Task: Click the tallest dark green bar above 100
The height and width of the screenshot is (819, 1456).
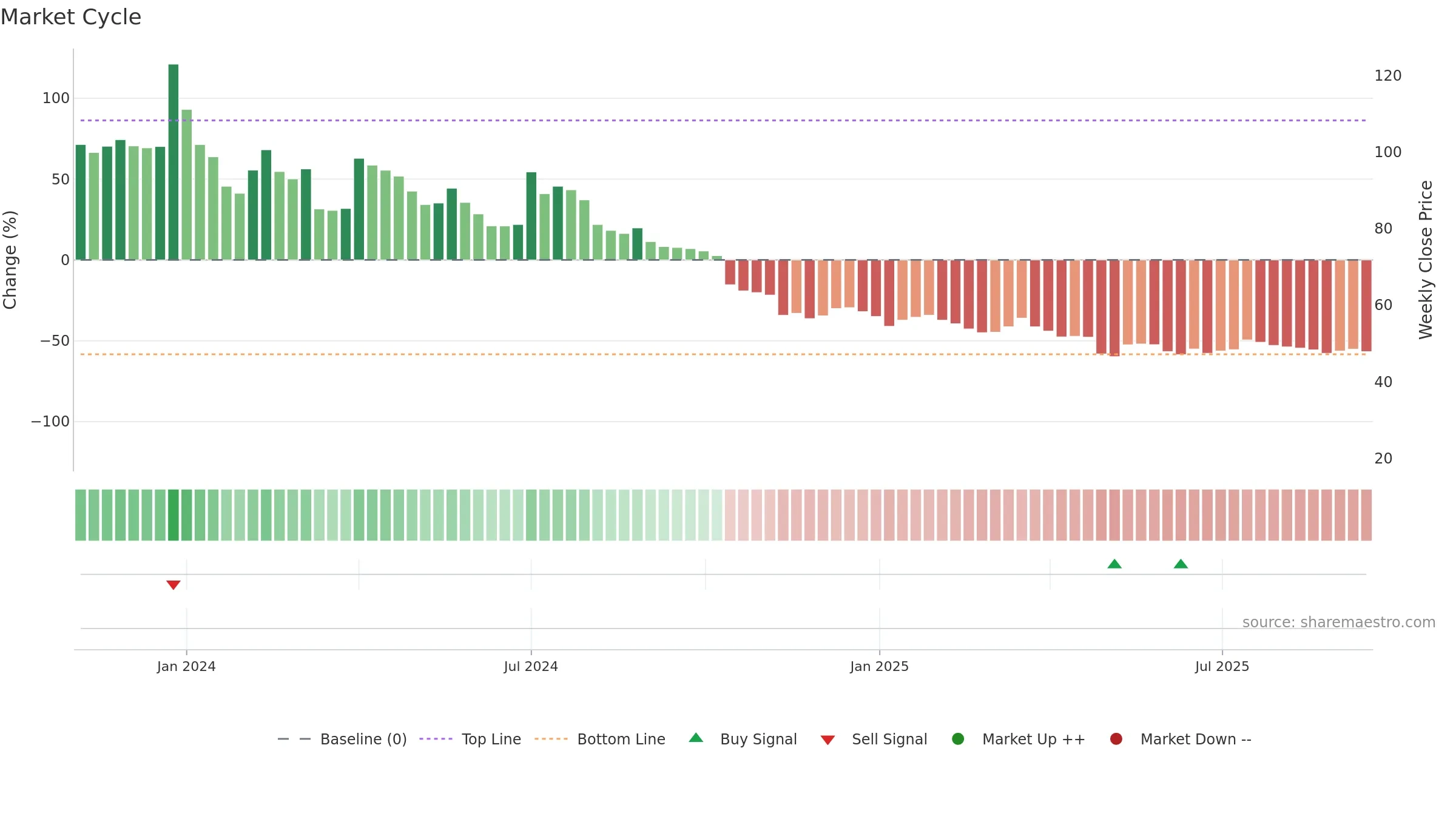Action: click(174, 162)
